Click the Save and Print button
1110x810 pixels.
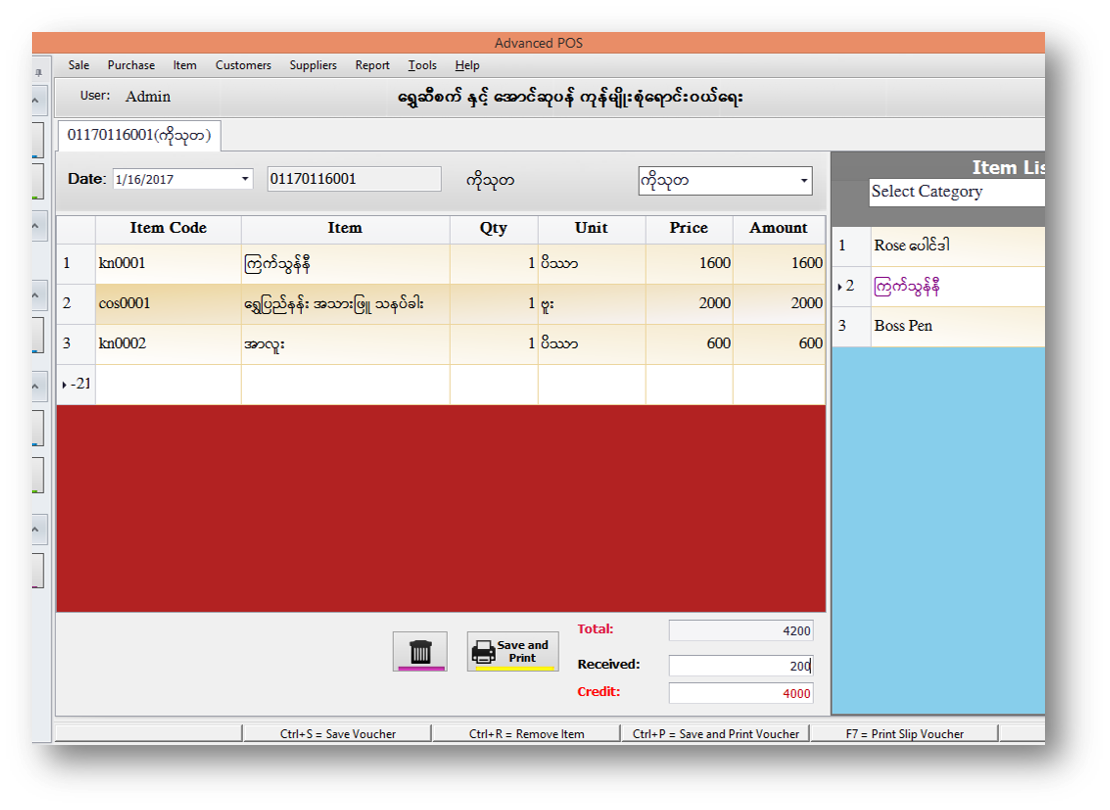click(x=512, y=652)
